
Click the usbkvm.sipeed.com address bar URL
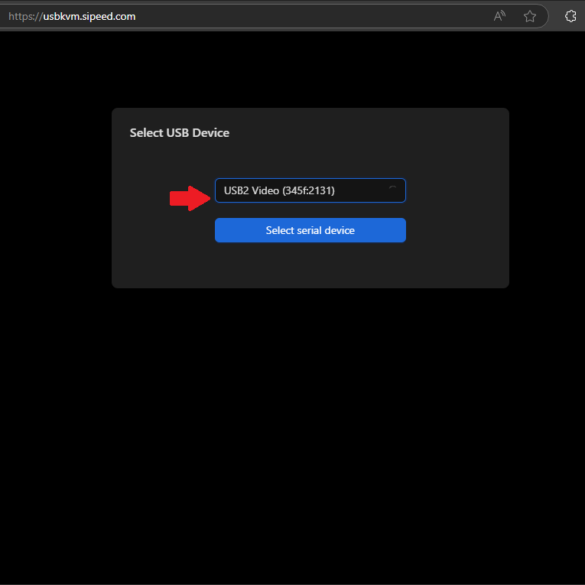[72, 16]
